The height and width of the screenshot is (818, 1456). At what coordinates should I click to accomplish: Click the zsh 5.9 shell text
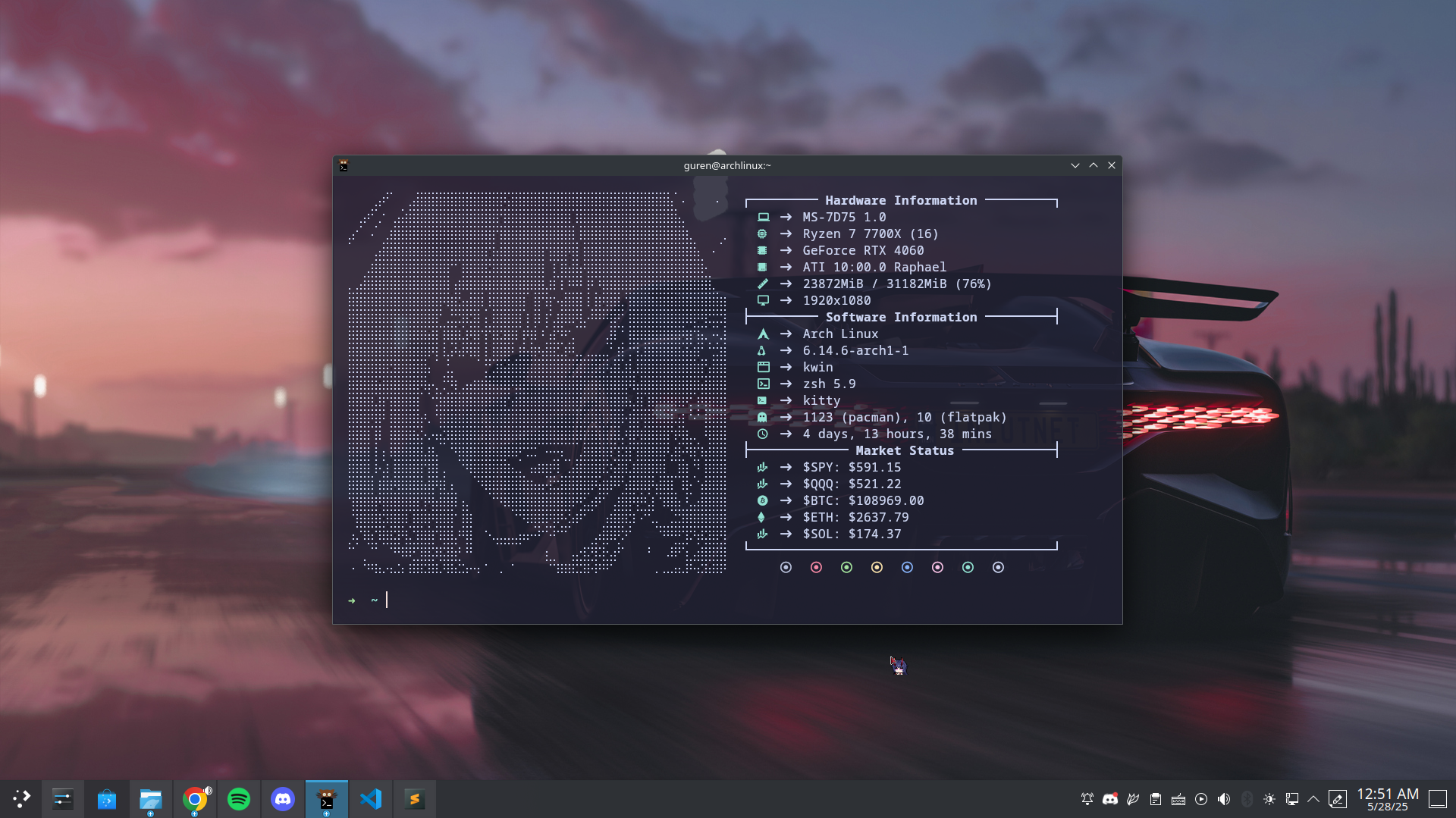coord(829,384)
